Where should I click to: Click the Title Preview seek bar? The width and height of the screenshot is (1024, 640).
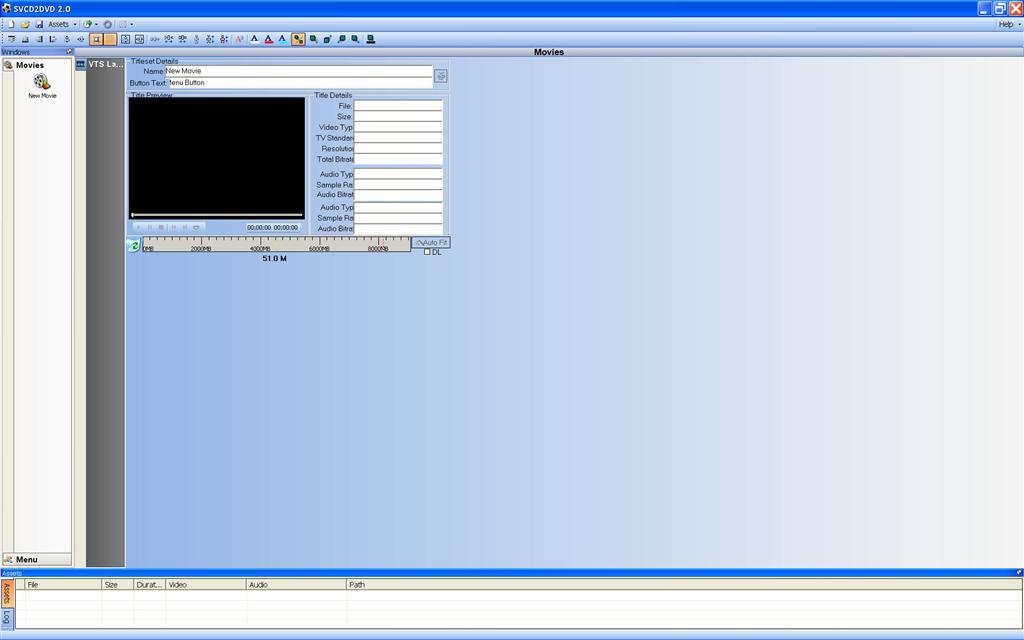(x=217, y=214)
